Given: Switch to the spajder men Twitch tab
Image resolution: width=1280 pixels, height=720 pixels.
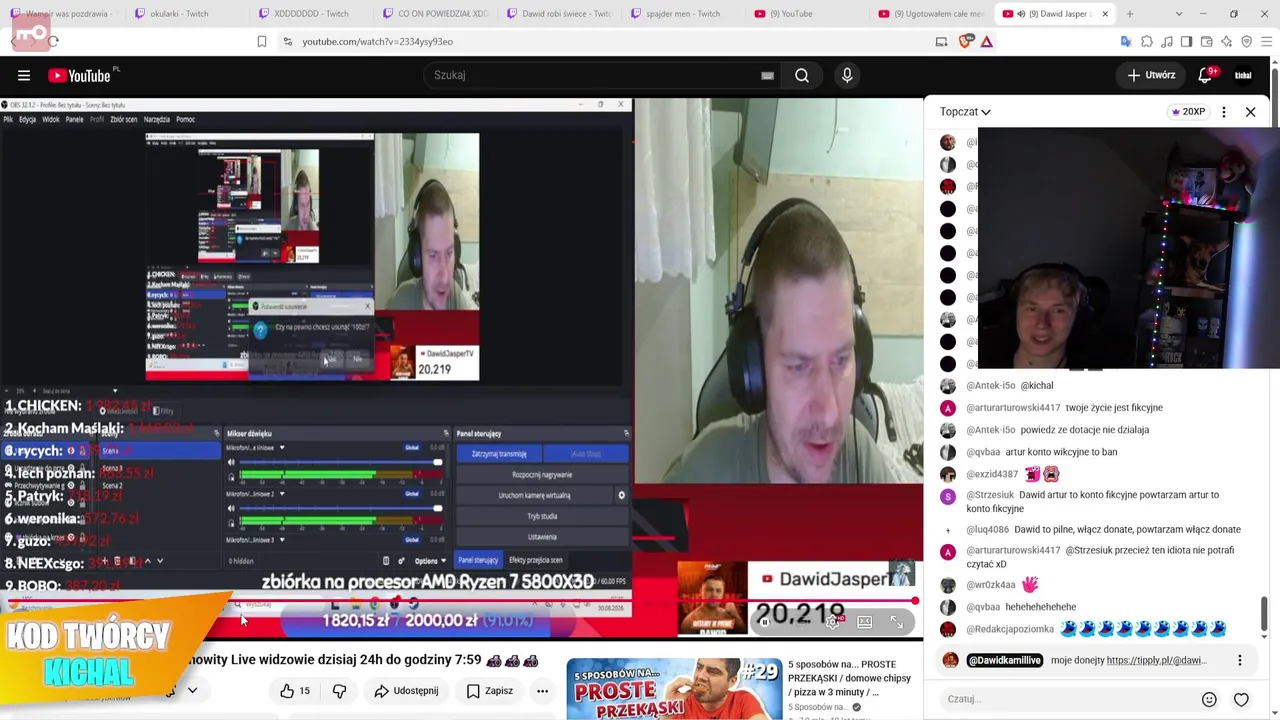Looking at the screenshot, I should (683, 14).
